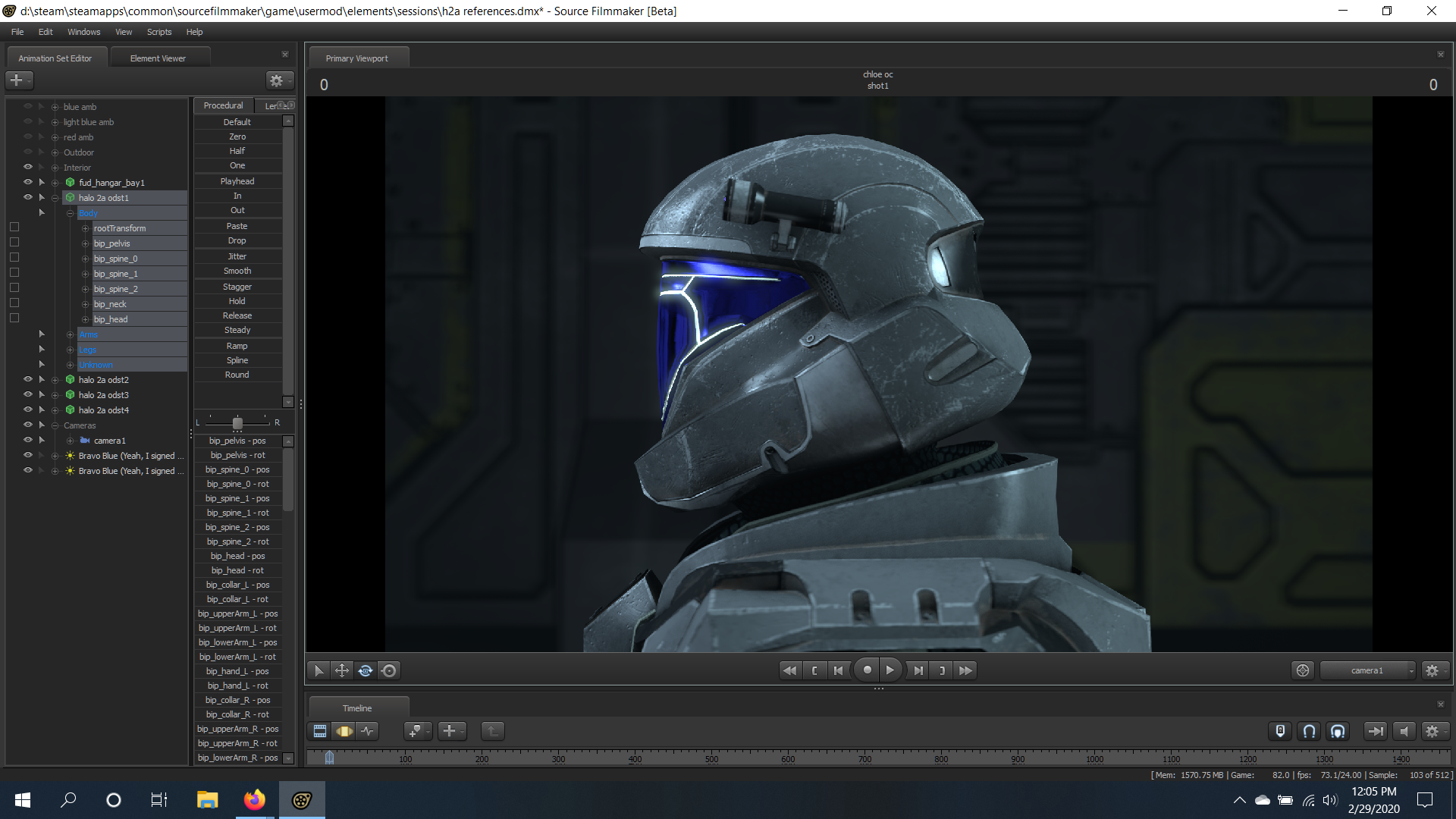Viewport: 1456px width, 819px height.
Task: Apply the Playhead preset
Action: [x=237, y=181]
